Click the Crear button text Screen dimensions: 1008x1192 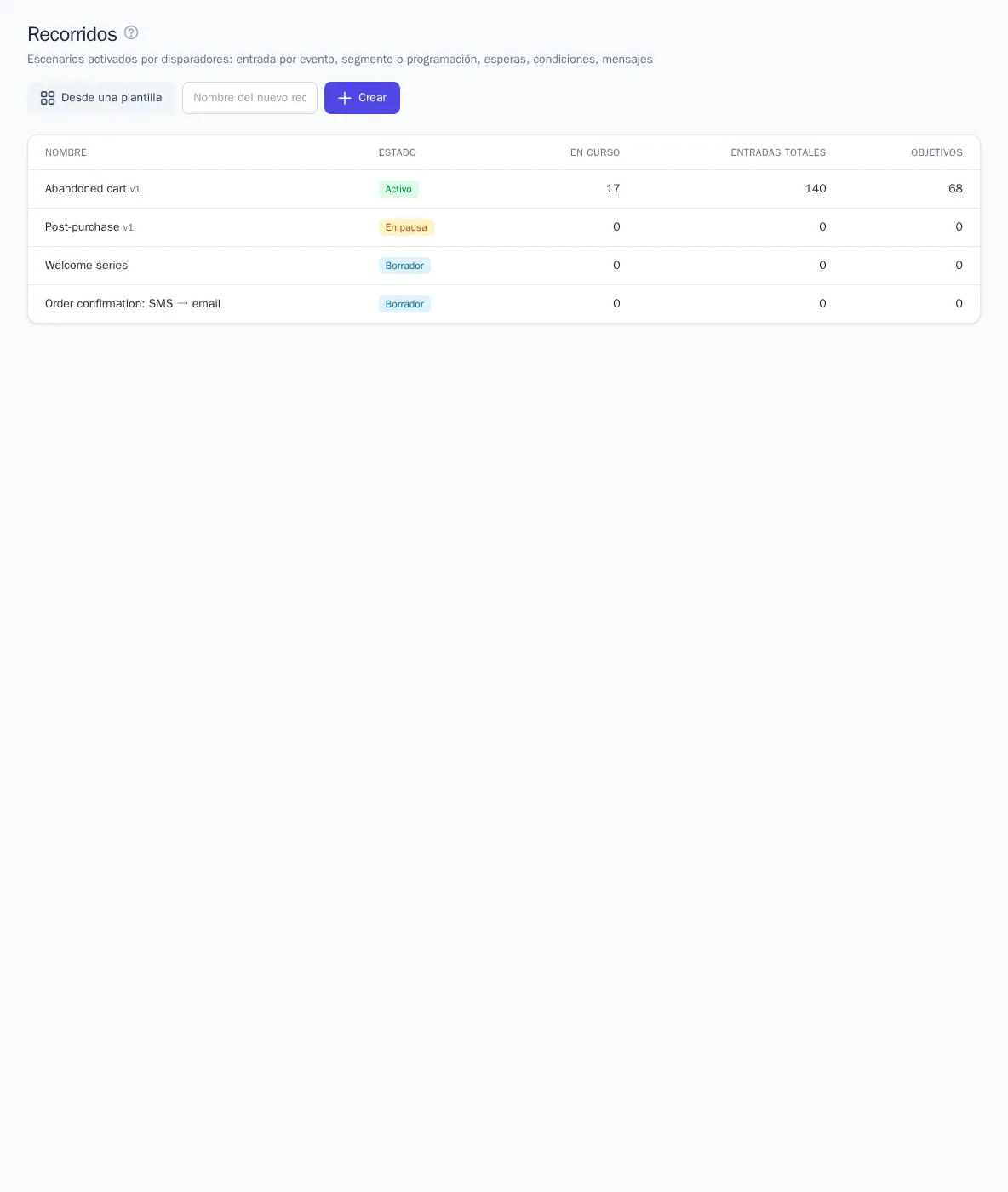pyautogui.click(x=372, y=98)
